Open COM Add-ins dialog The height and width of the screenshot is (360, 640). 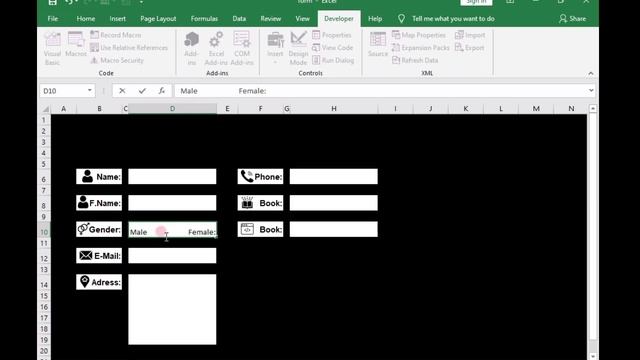point(242,49)
